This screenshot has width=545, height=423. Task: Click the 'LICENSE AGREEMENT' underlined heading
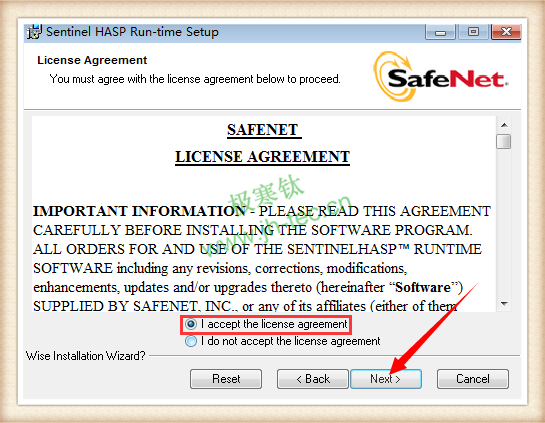pos(262,157)
